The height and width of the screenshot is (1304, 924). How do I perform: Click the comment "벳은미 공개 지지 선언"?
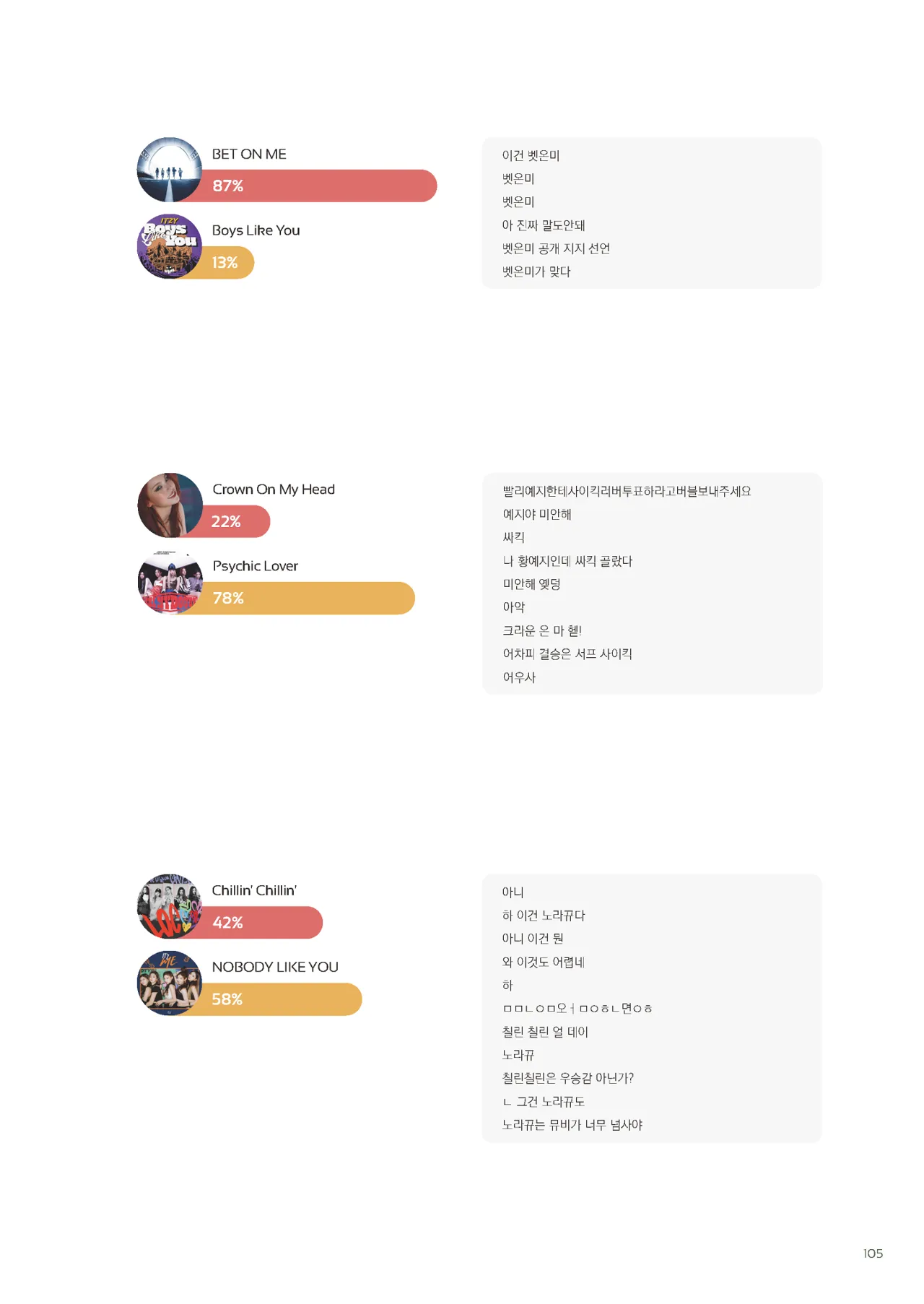pos(556,248)
